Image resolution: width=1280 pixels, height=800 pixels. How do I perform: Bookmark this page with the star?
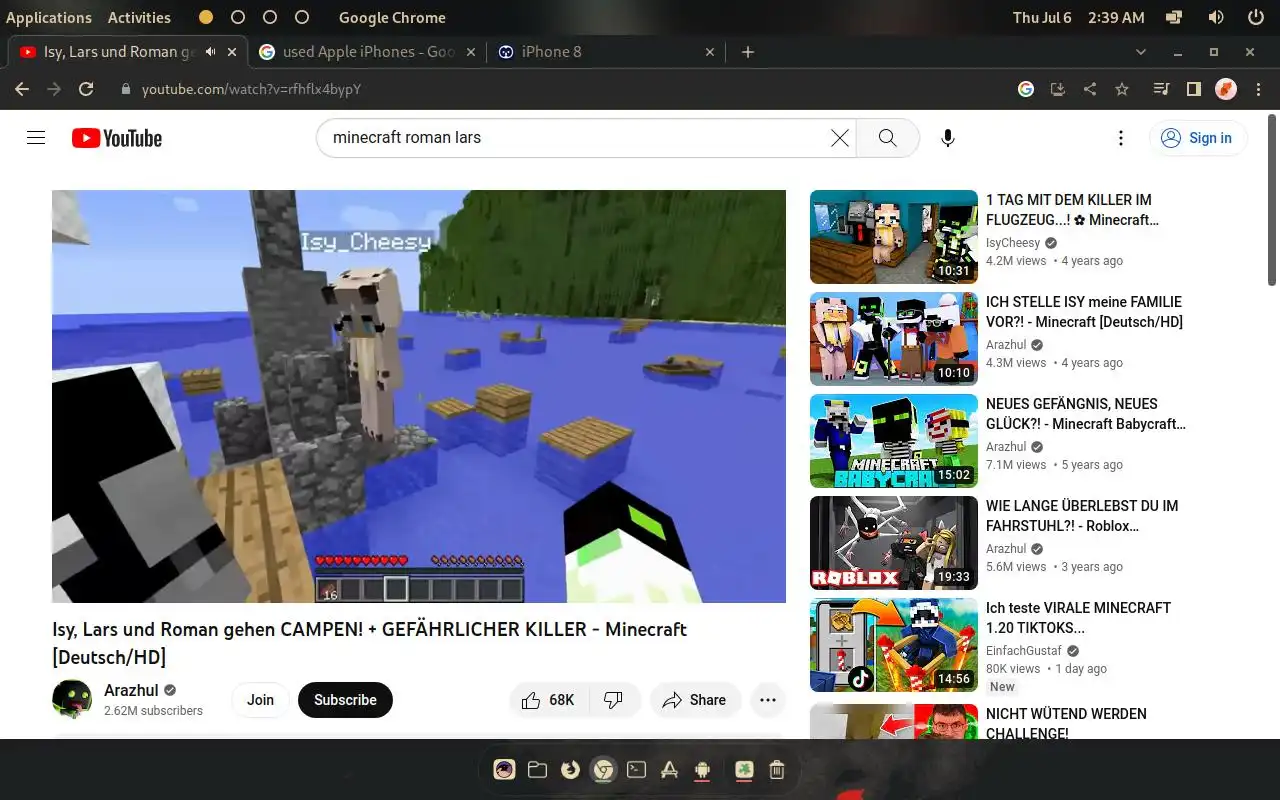pos(1122,89)
